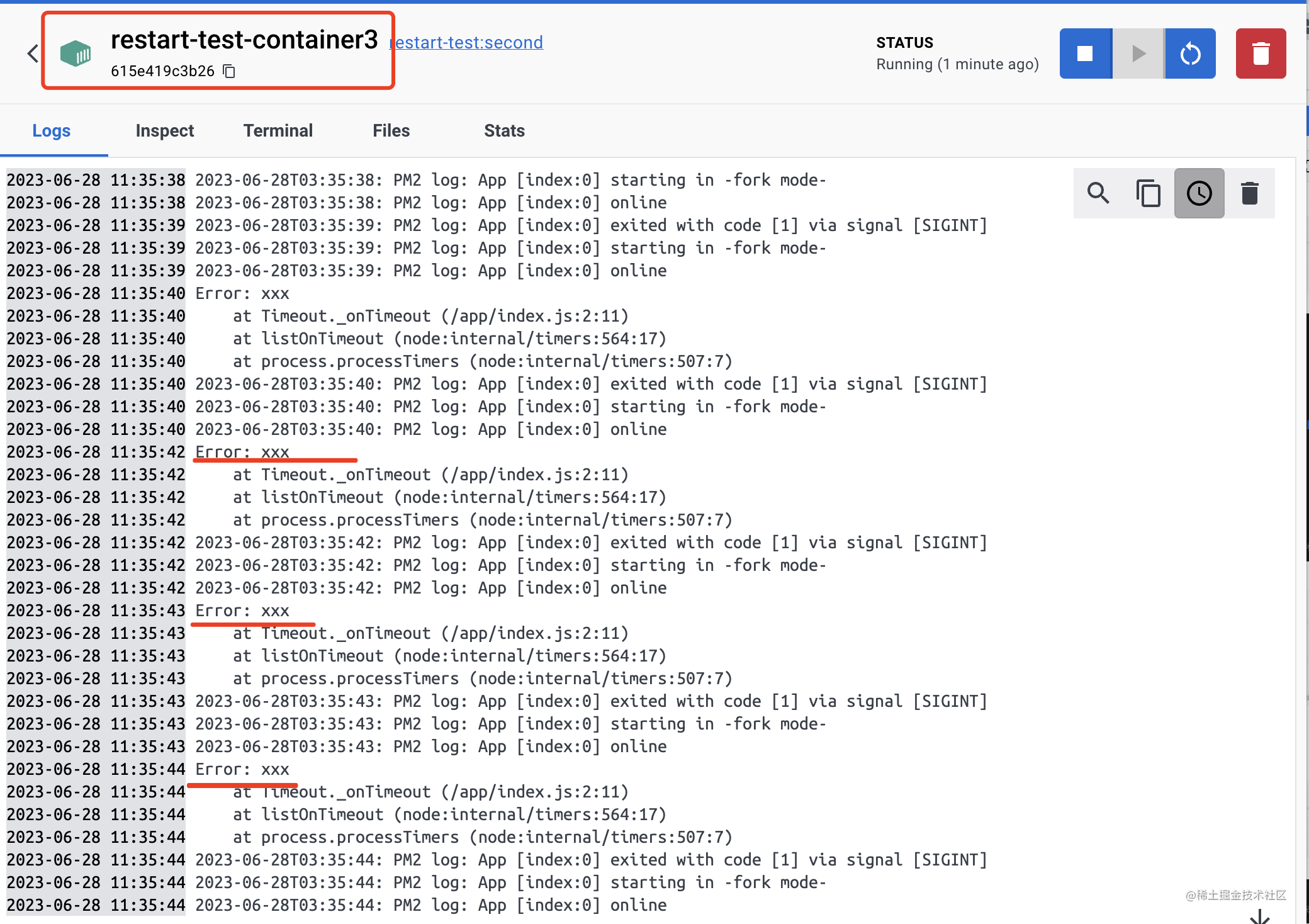The image size is (1309, 924).
Task: Copy logs to clipboard
Action: pos(1149,193)
